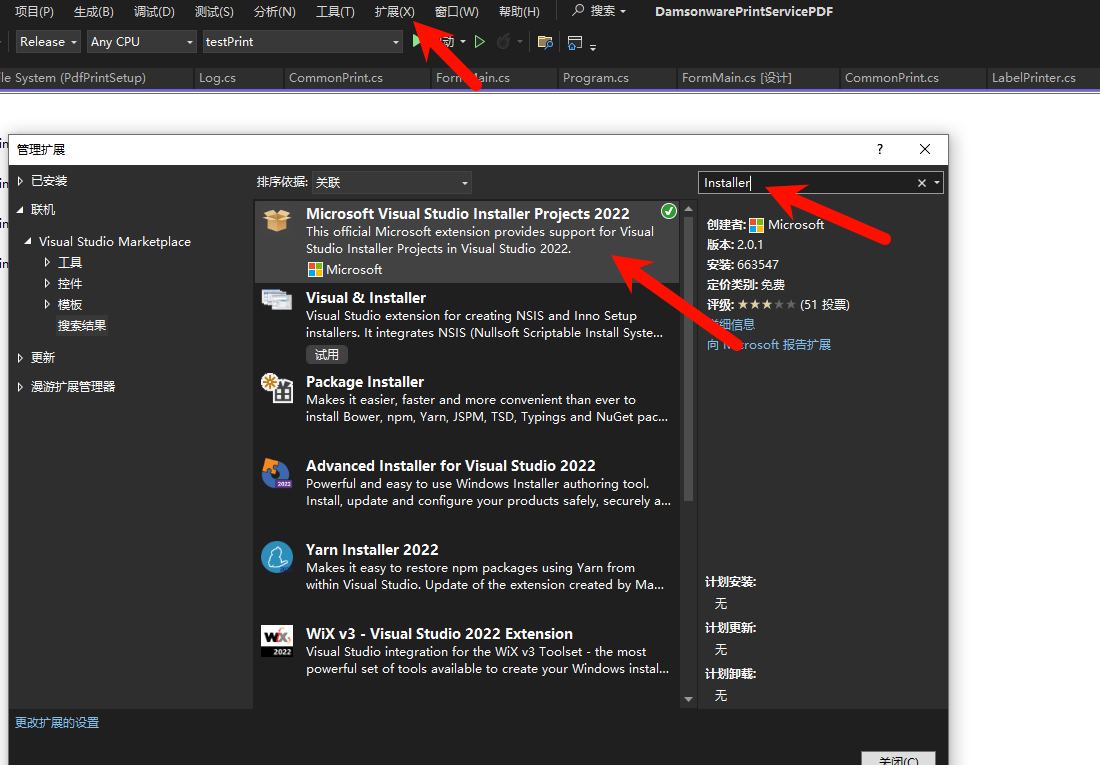This screenshot has height=765, width=1100.
Task: Click the Find in Files folder icon
Action: coord(545,42)
